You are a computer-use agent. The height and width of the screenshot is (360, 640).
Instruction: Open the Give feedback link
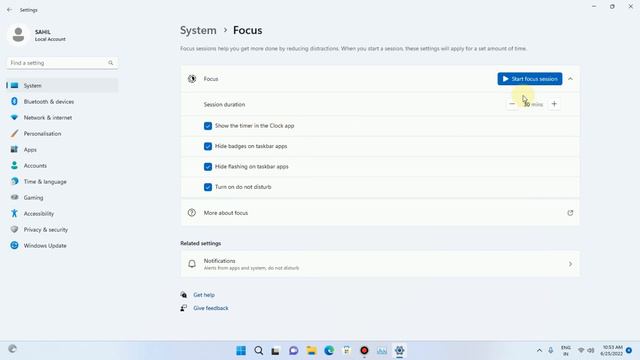[x=211, y=308]
